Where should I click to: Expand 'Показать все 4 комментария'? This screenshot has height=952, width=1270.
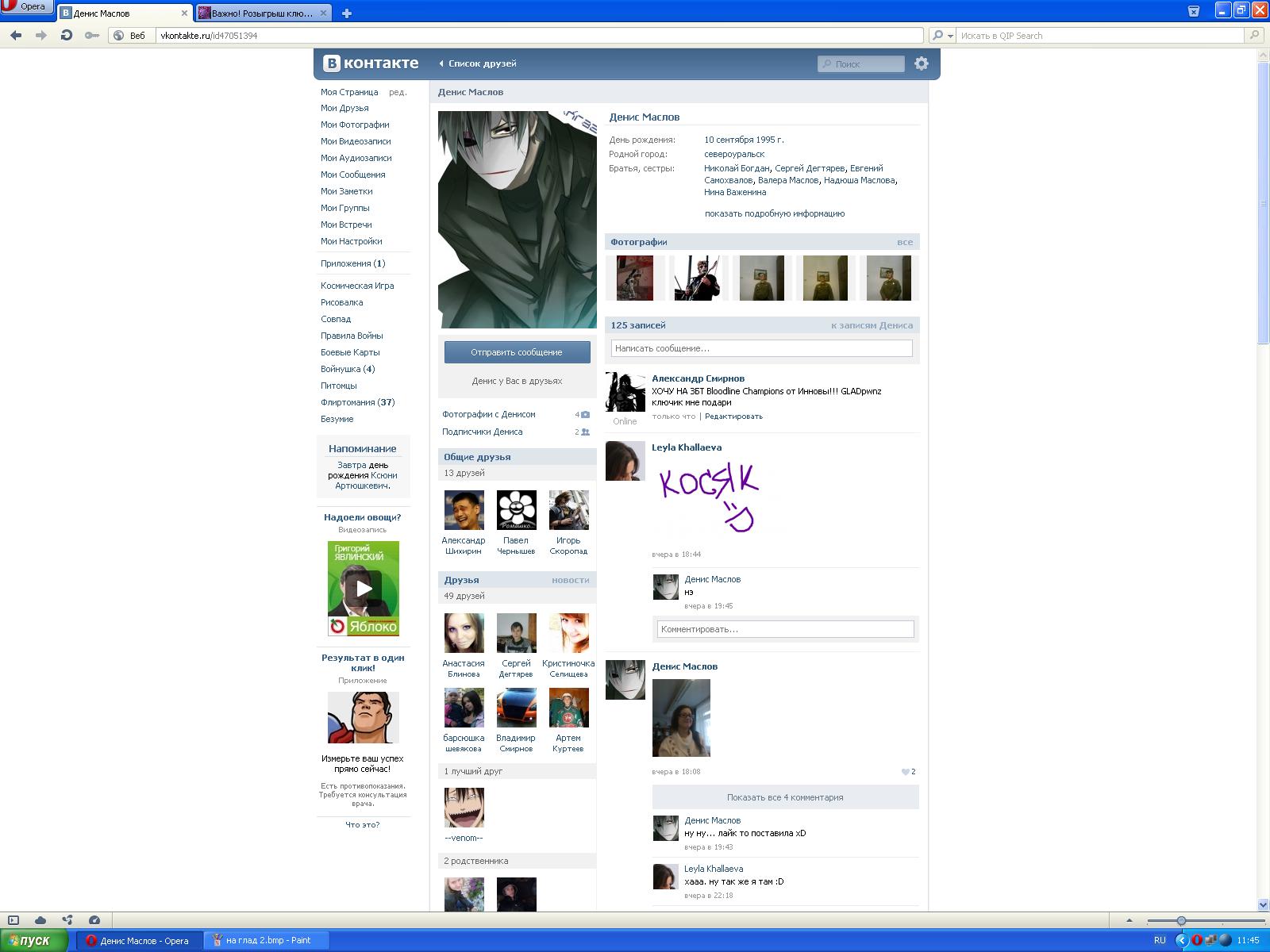coord(785,797)
